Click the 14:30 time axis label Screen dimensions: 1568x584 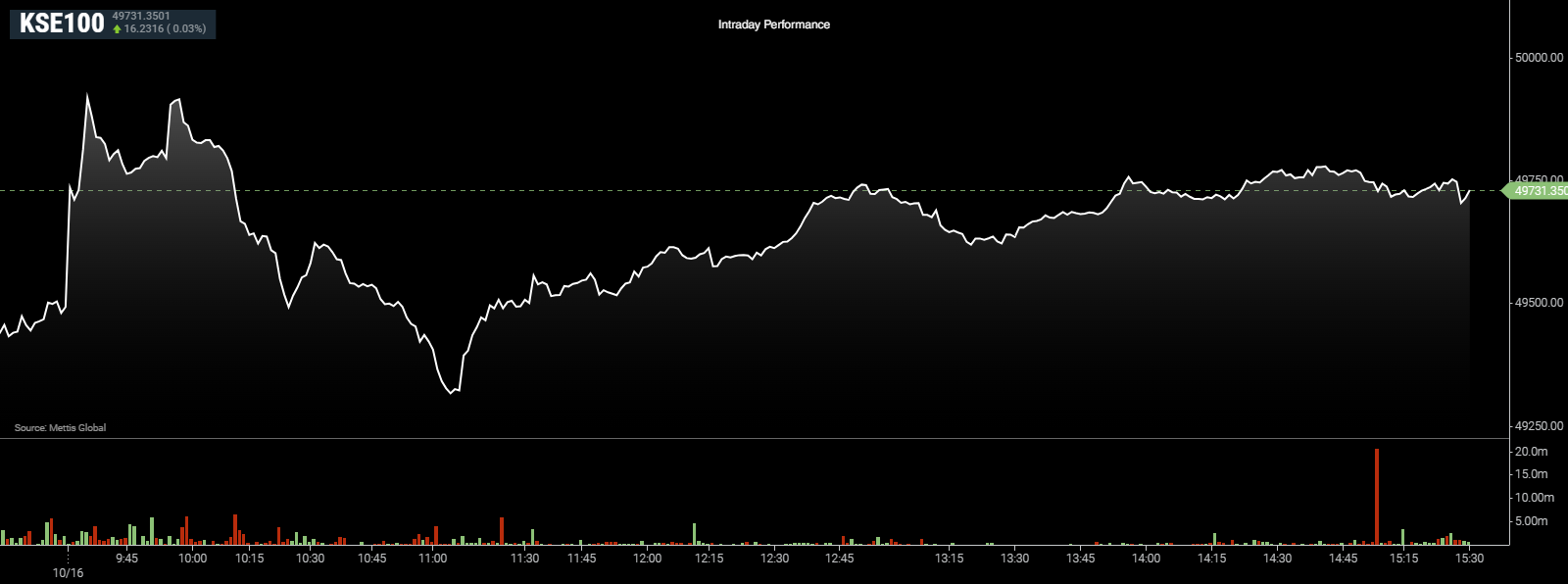[1277, 559]
